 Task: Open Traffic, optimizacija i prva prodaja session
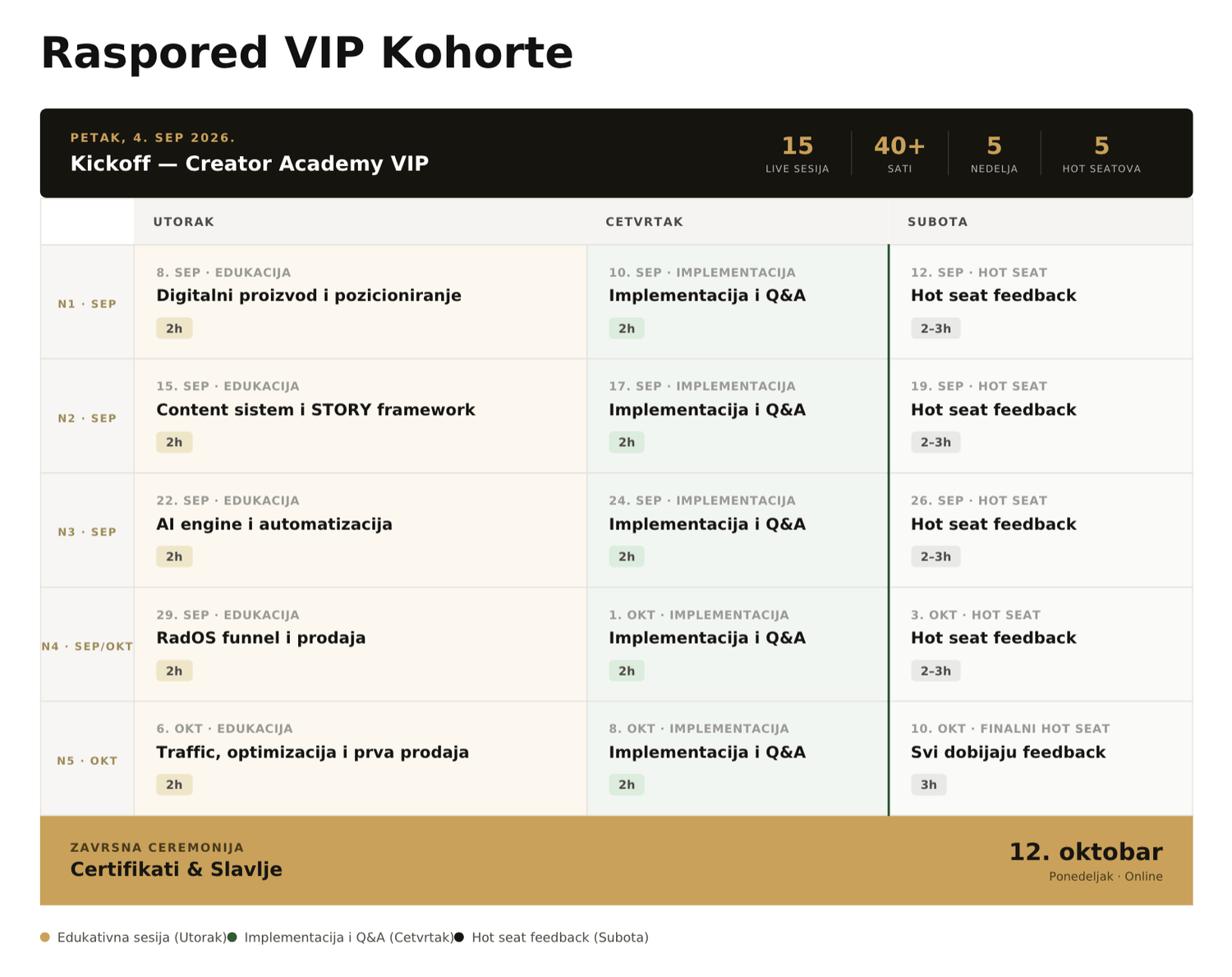point(361,758)
